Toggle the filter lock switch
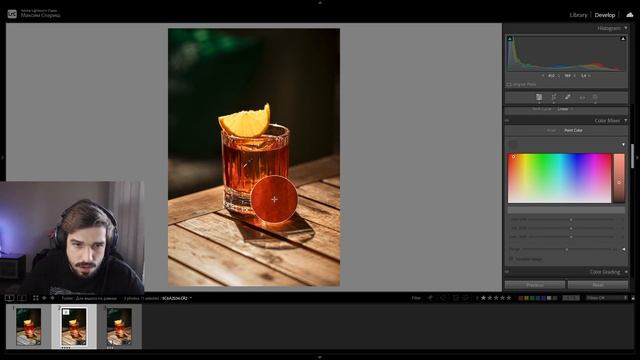 (x=633, y=298)
